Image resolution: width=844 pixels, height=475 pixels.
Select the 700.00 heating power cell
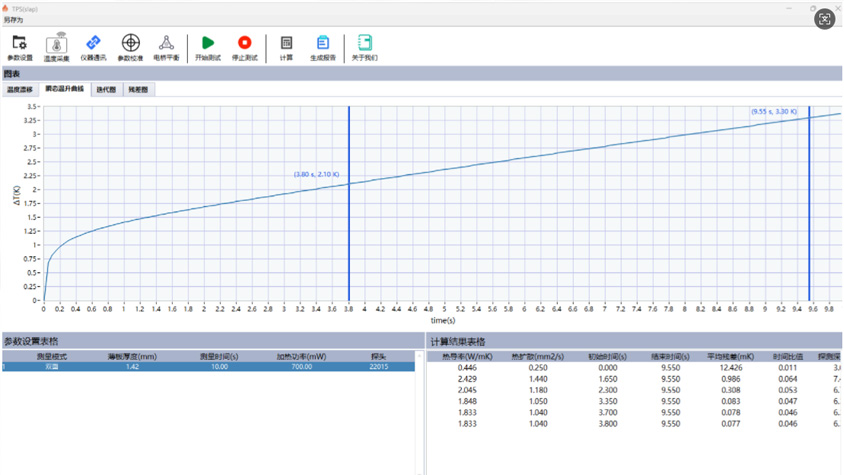click(x=301, y=367)
